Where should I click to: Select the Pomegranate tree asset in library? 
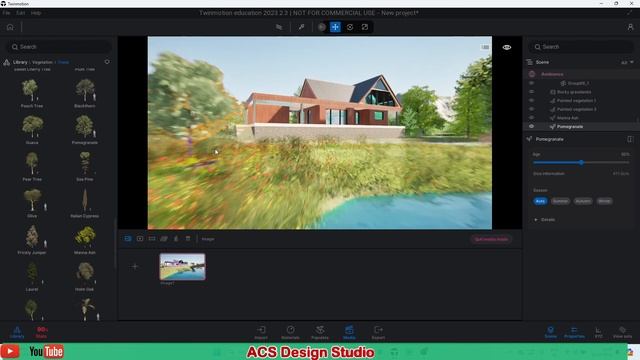(x=85, y=130)
